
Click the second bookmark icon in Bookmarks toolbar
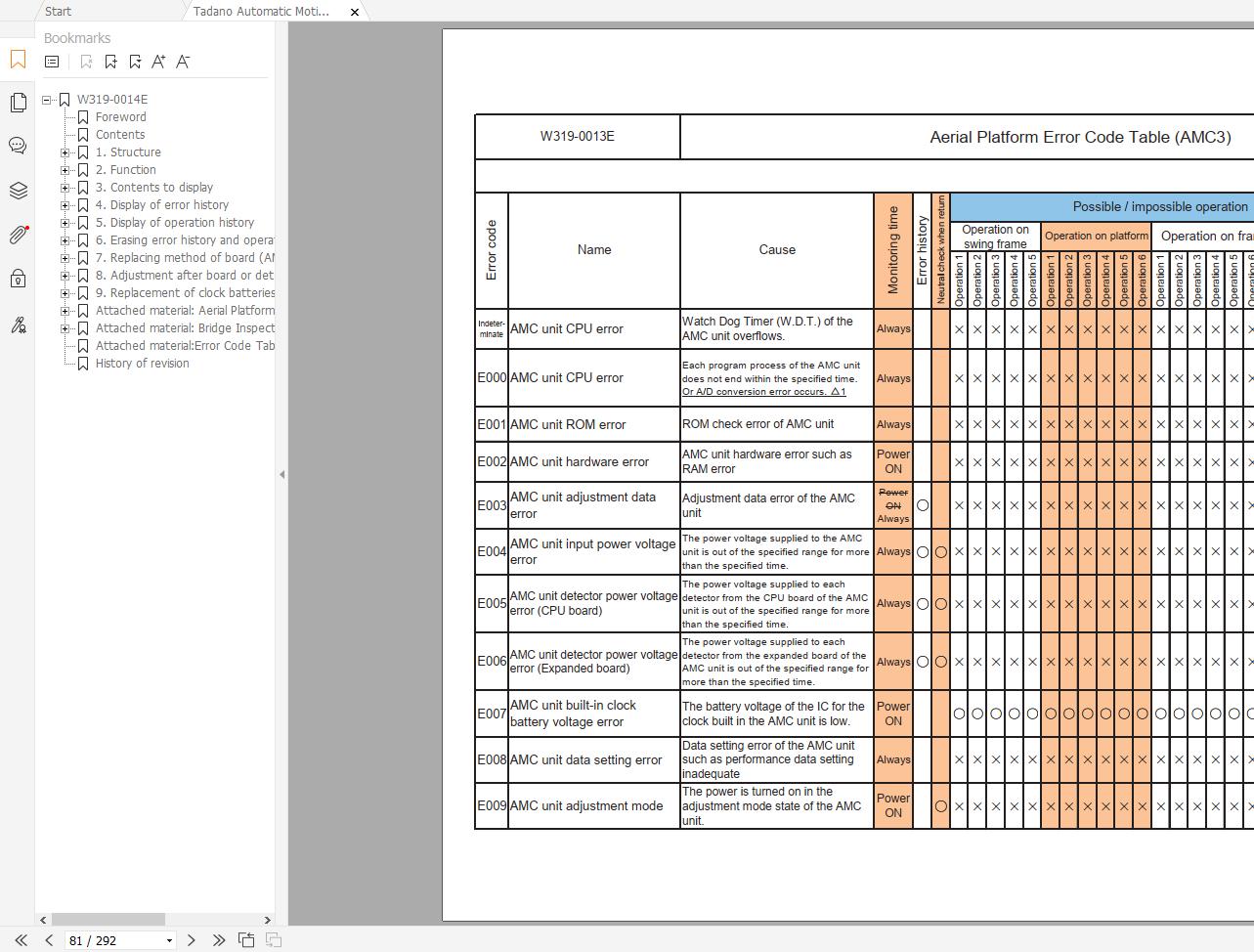(x=110, y=62)
